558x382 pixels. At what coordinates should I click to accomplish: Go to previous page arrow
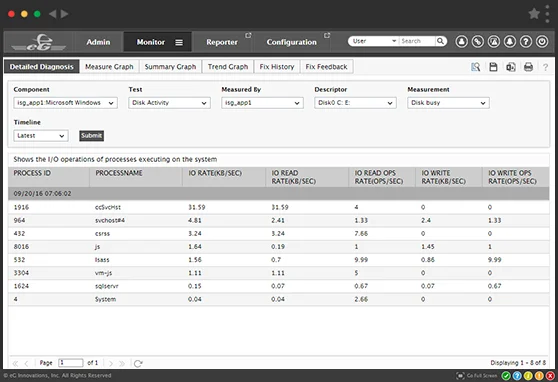tap(26, 363)
